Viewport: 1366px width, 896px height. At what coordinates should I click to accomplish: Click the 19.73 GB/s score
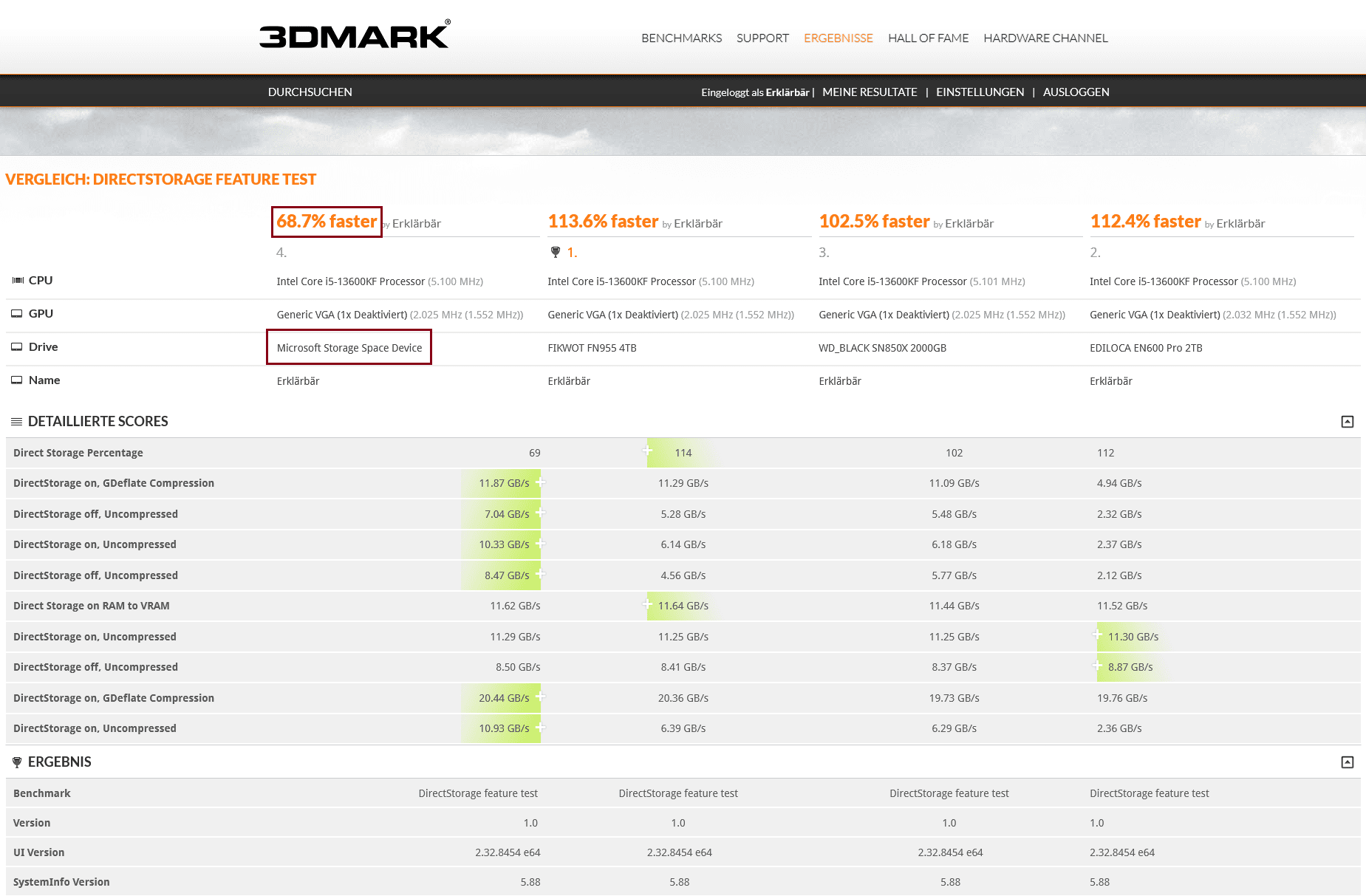tap(955, 698)
